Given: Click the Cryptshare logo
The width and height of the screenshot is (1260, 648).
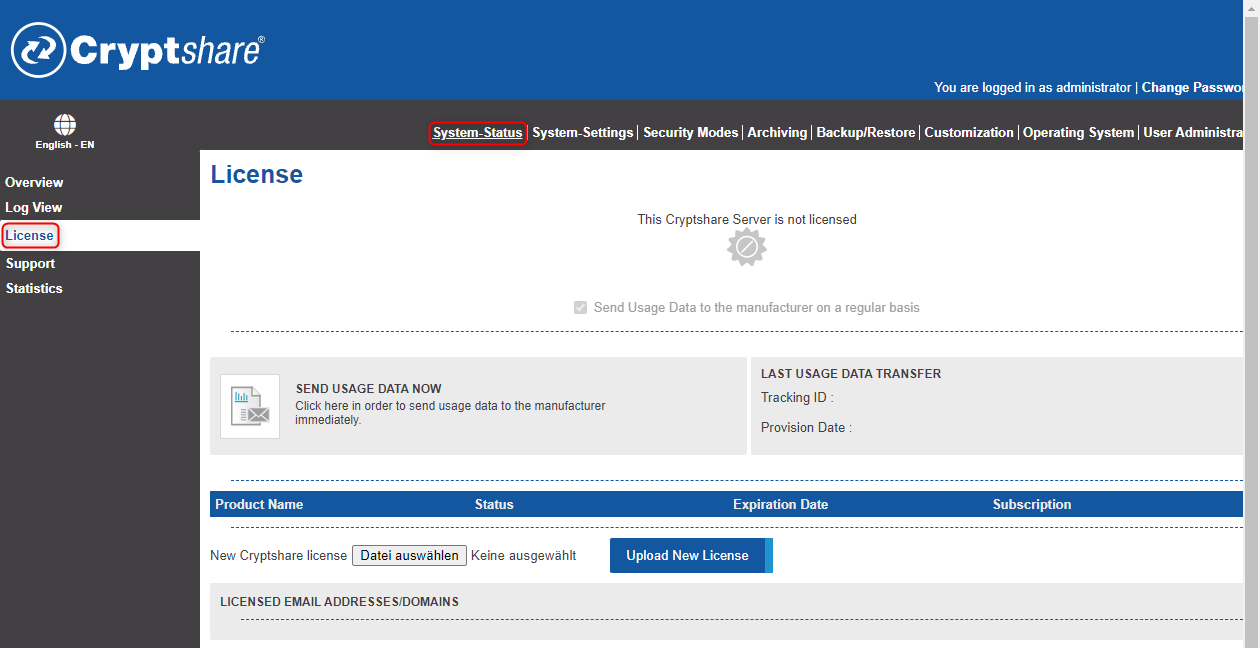Looking at the screenshot, I should tap(137, 48).
